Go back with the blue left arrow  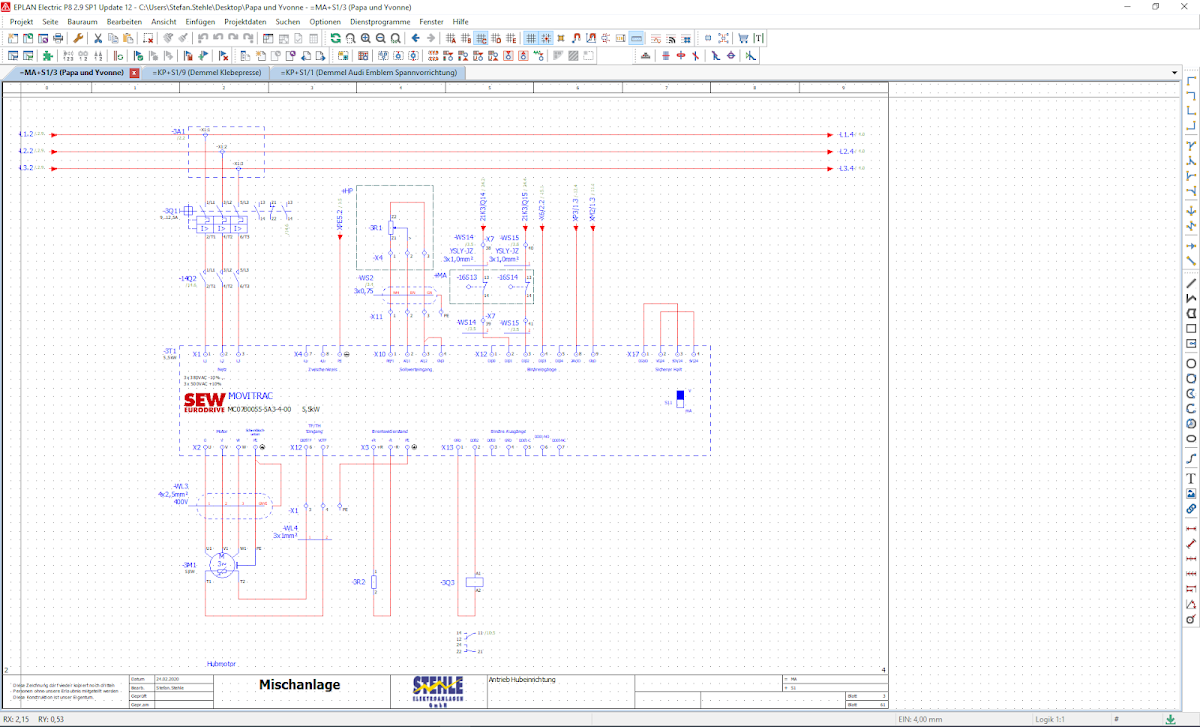[x=416, y=38]
